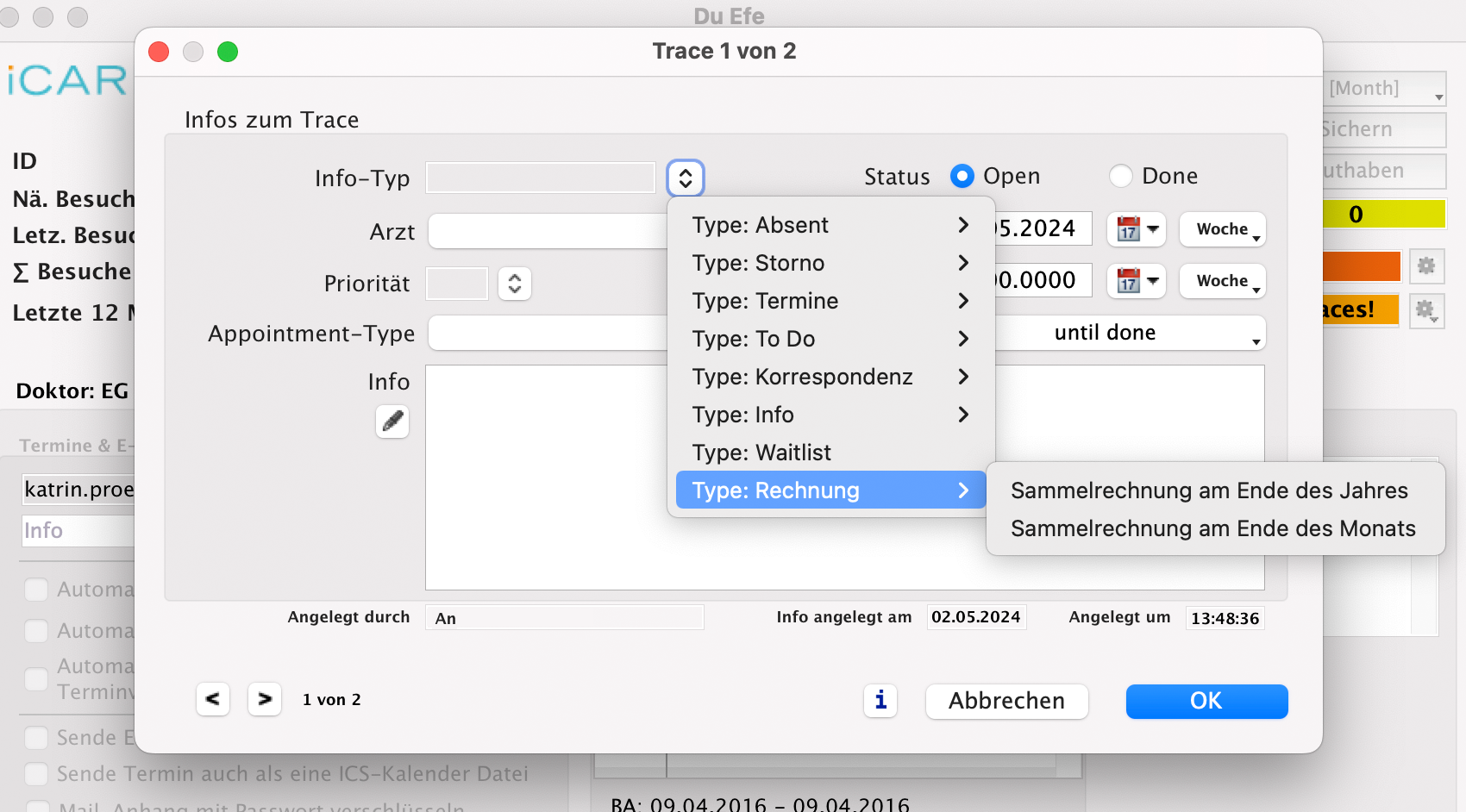Choose Sammelrechnung am Ende des Monats
This screenshot has height=812, width=1466.
click(x=1212, y=528)
